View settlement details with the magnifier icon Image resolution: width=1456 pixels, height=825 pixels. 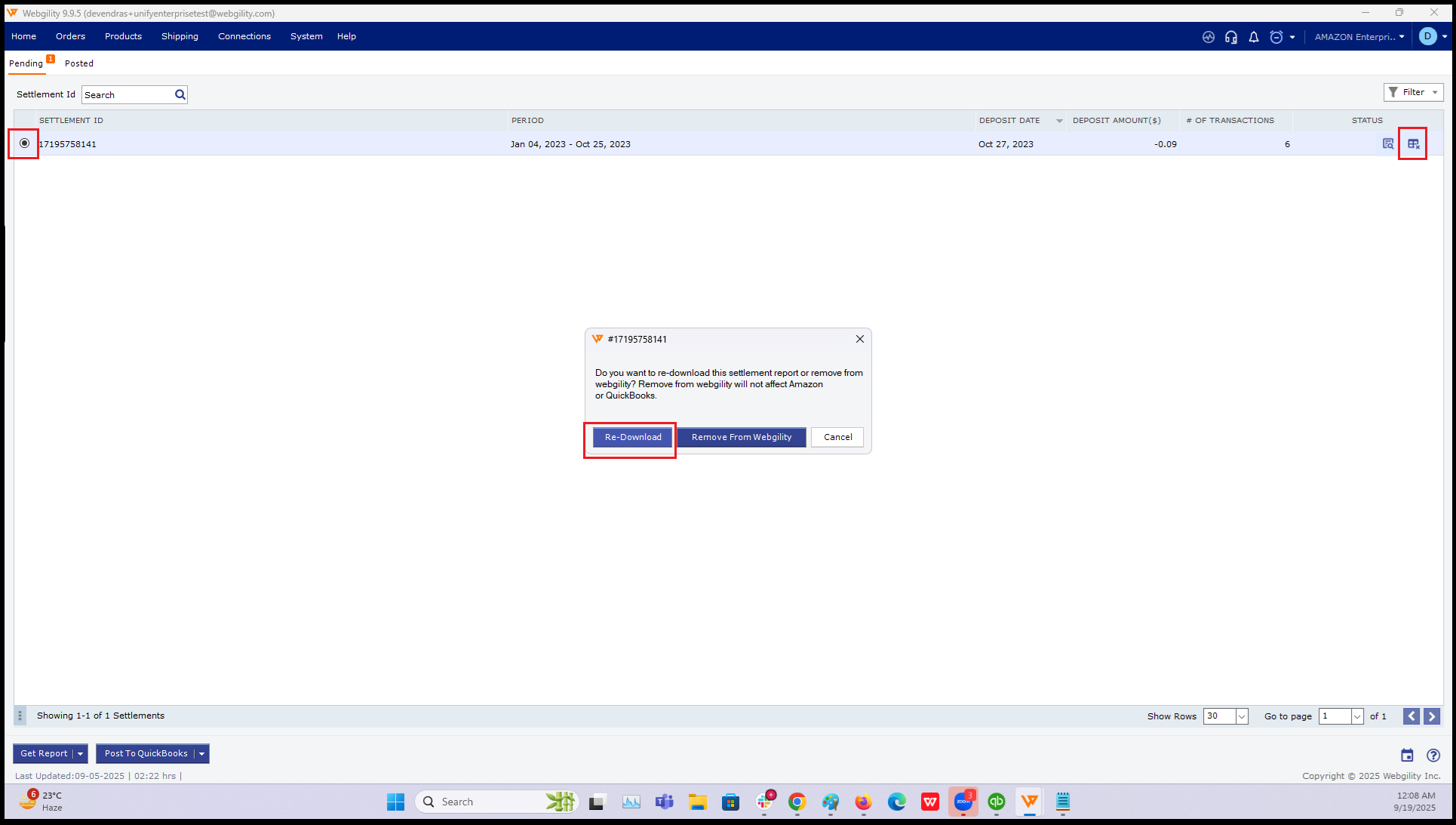(x=1388, y=143)
